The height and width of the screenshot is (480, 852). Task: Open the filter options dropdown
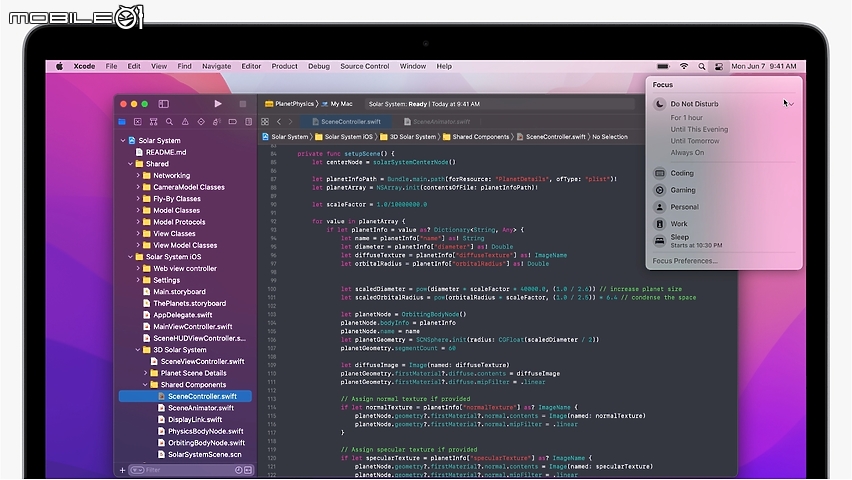[x=136, y=470]
